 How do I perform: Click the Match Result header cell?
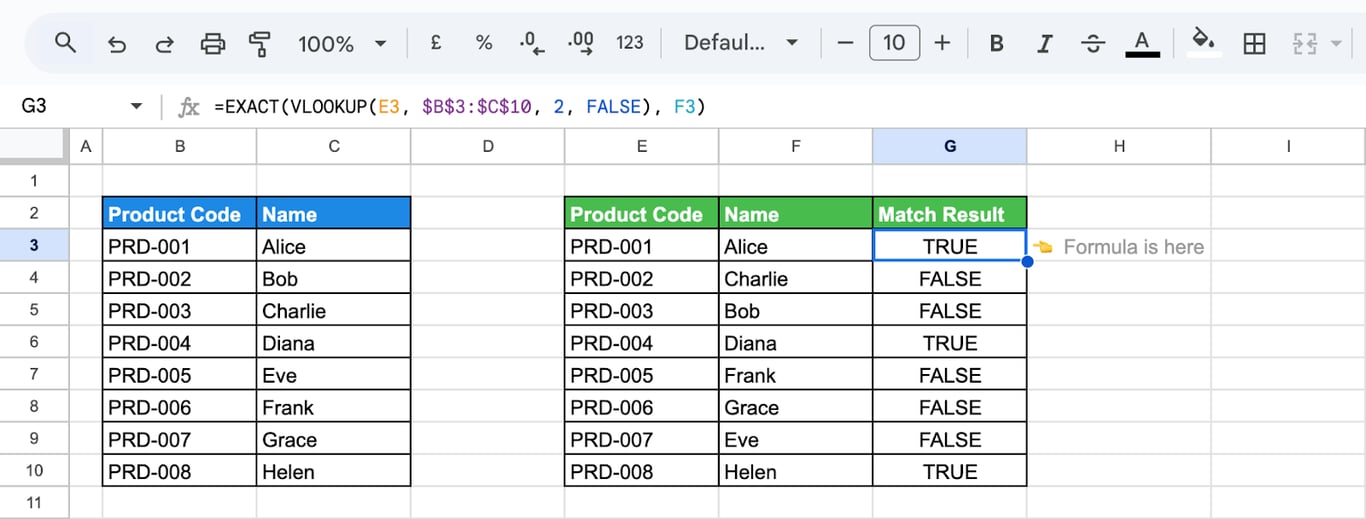pos(950,214)
